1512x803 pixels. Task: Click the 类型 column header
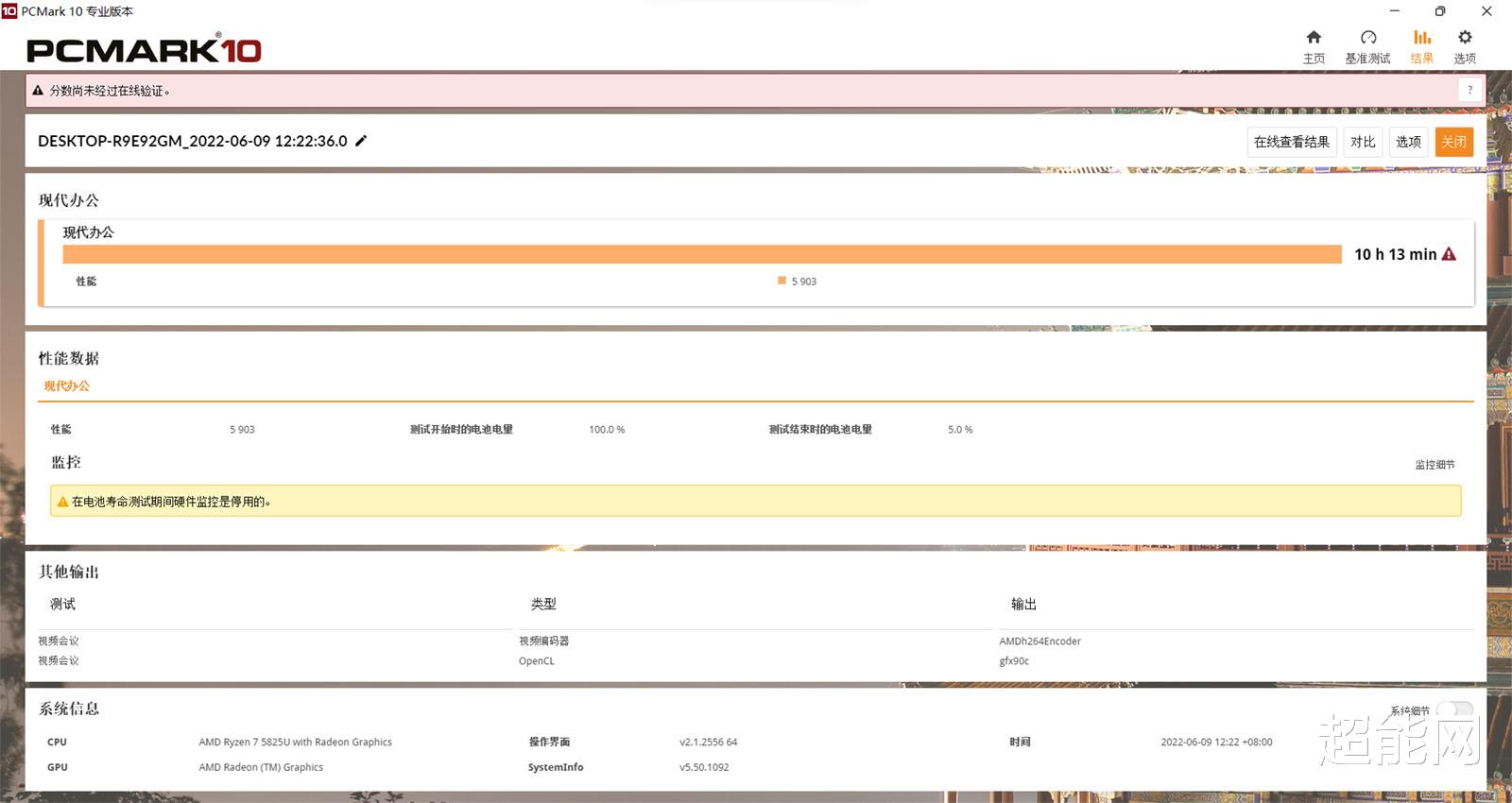pos(543,604)
